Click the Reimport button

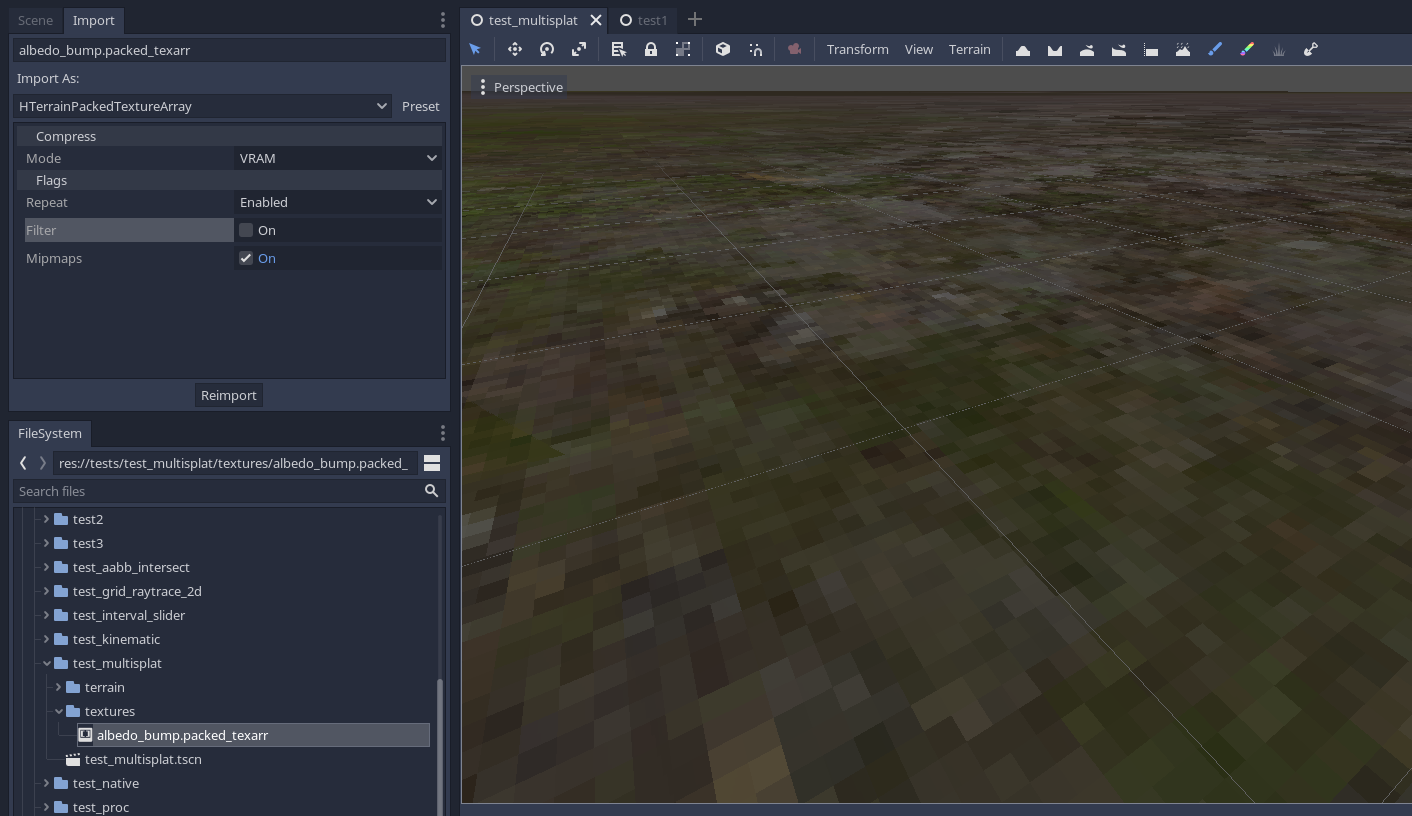coord(228,395)
